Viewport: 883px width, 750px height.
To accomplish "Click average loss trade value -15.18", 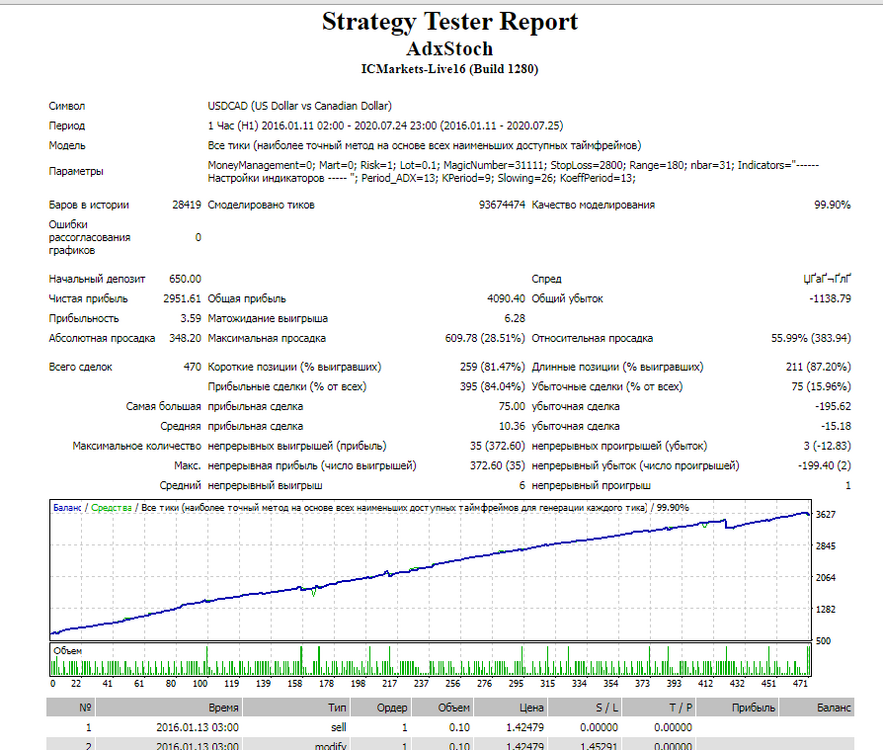I will (x=835, y=426).
